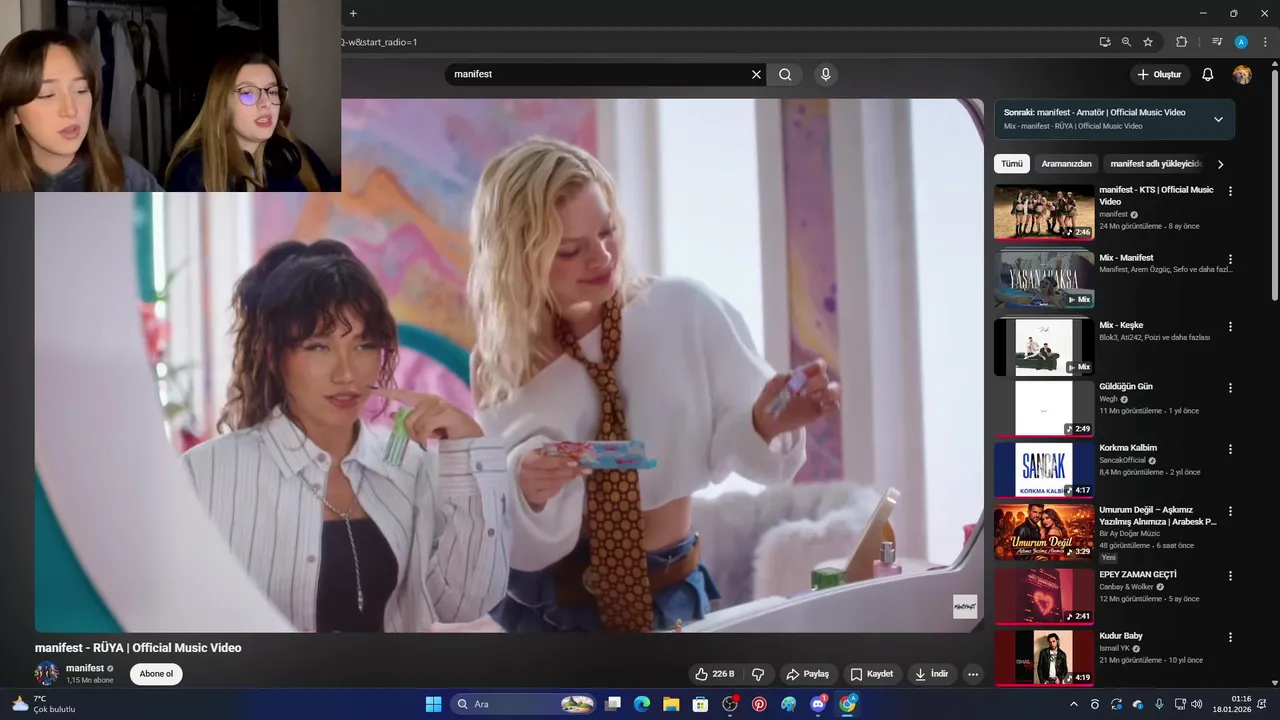Open Mix - Keşke thumbnail
The image size is (1280, 720).
coord(1044,347)
